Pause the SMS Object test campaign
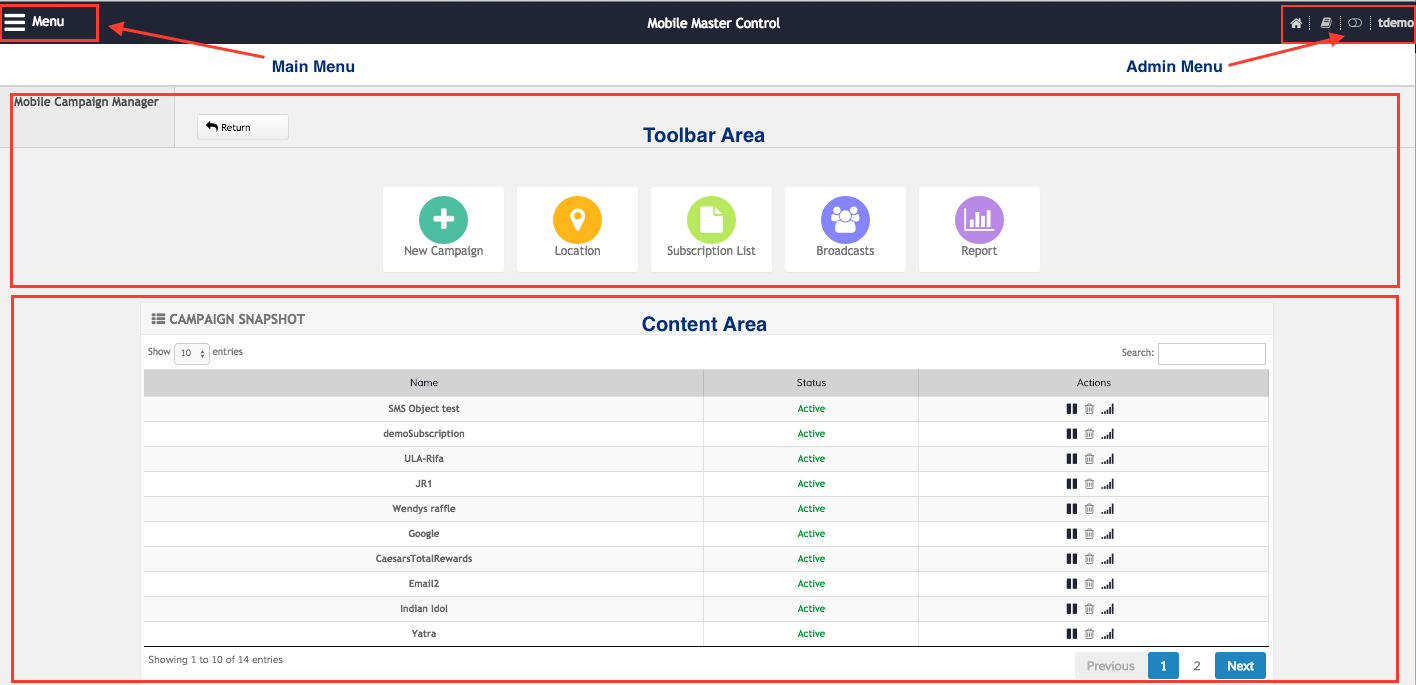Viewport: 1416px width, 685px height. click(1072, 409)
